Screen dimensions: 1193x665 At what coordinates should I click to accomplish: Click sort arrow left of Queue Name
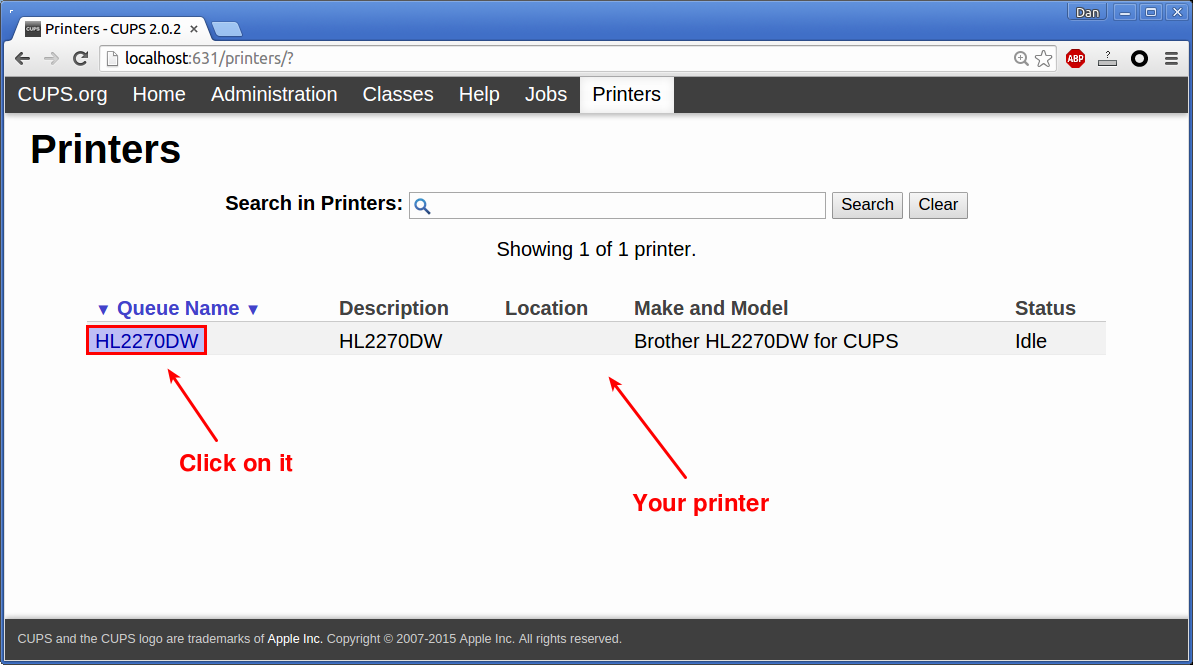click(x=103, y=310)
